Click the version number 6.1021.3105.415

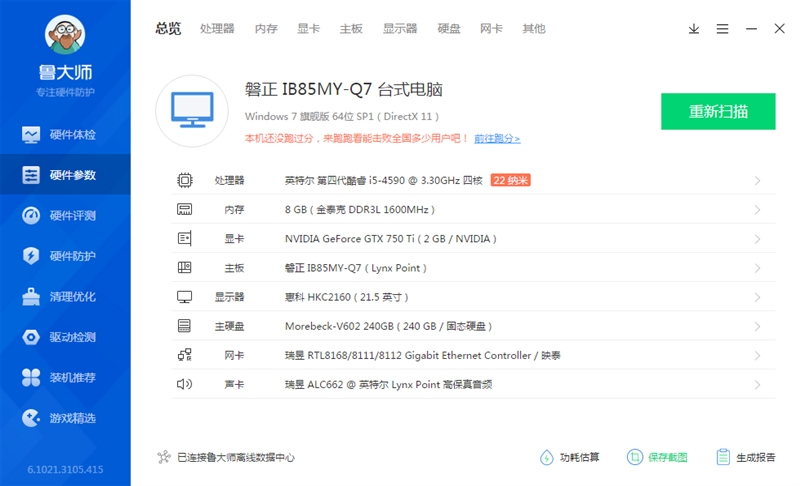[65, 469]
